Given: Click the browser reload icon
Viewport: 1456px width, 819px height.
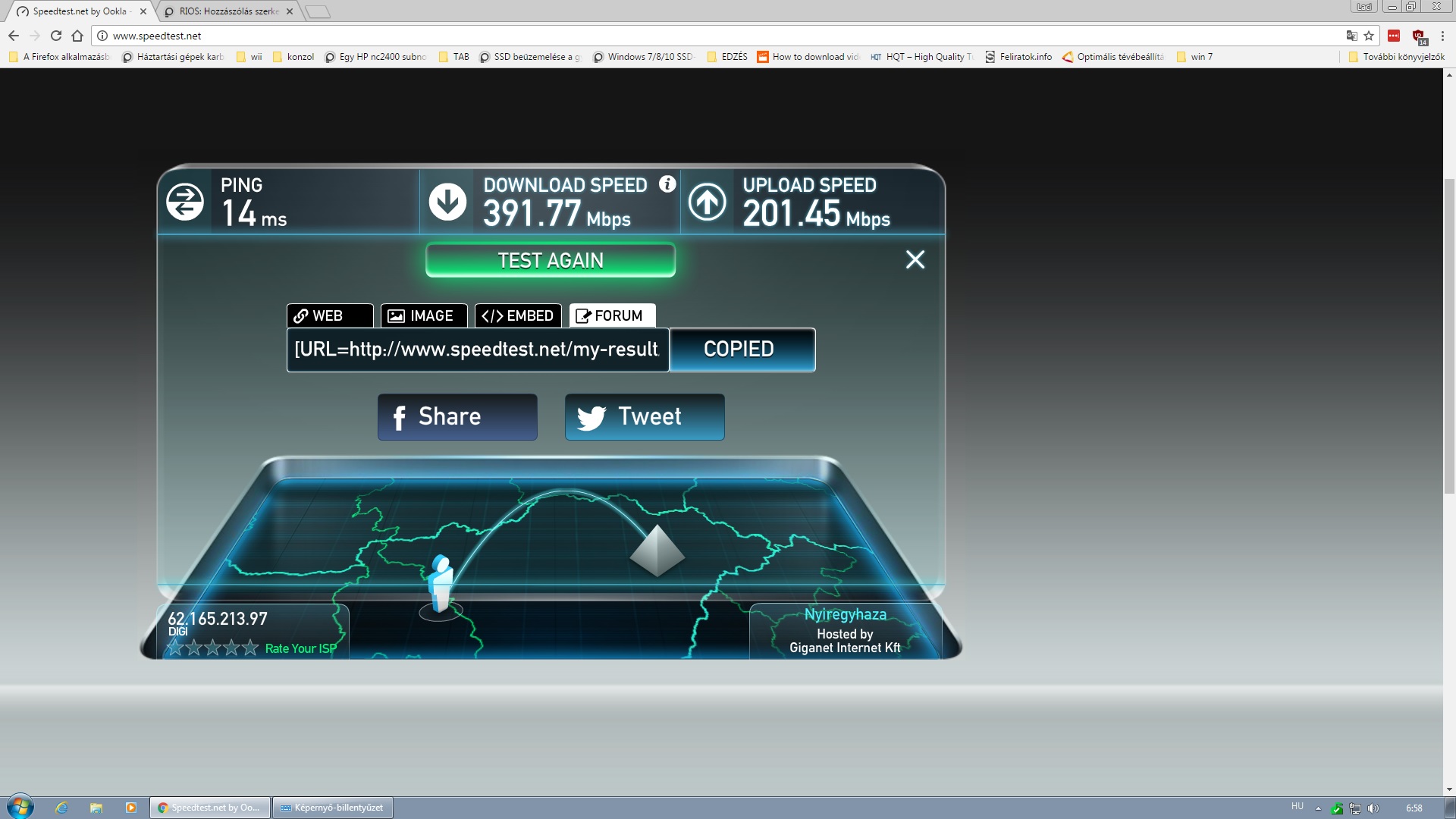Looking at the screenshot, I should coord(56,36).
